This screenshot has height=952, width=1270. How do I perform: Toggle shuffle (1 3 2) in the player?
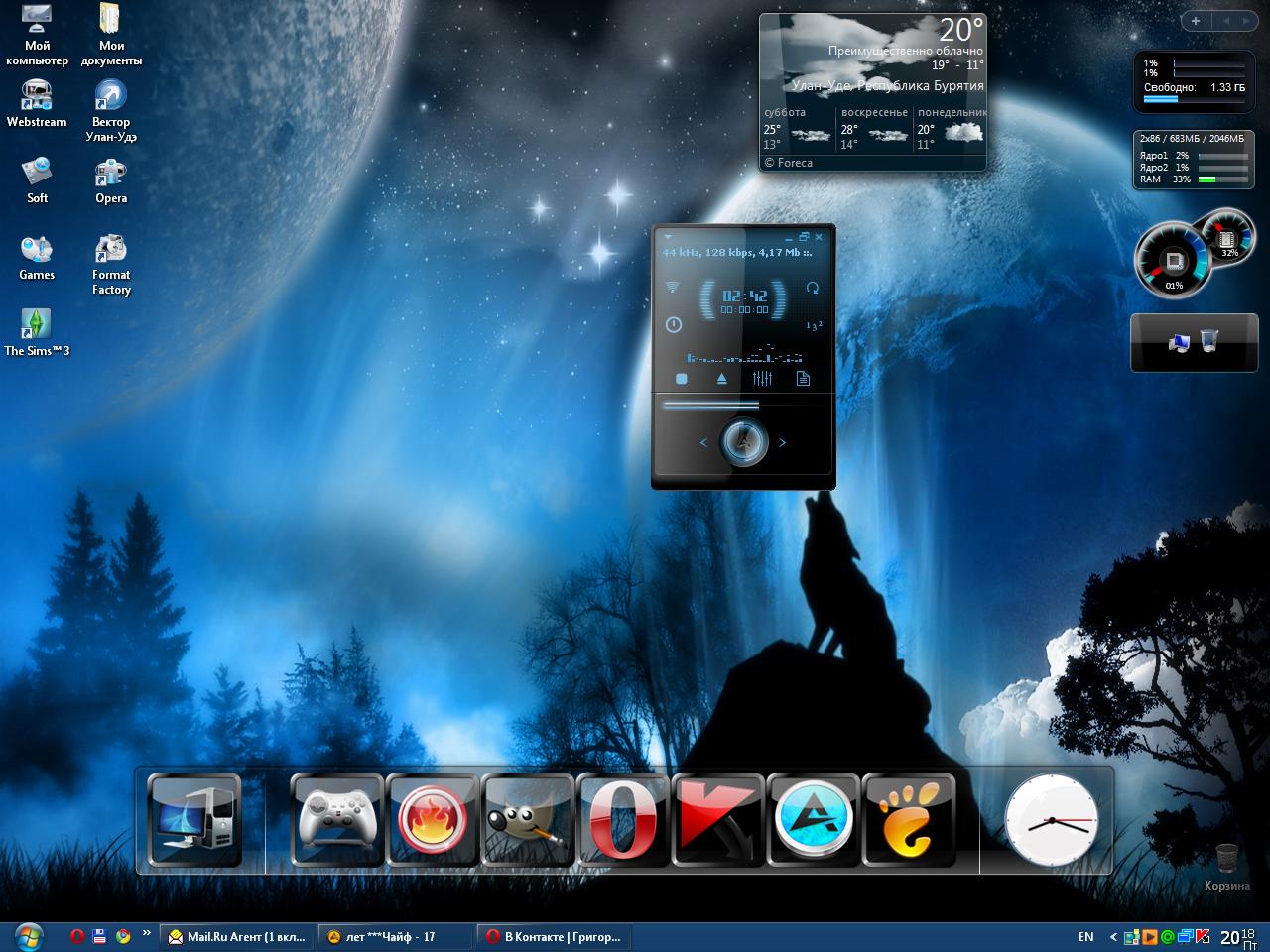(x=814, y=325)
